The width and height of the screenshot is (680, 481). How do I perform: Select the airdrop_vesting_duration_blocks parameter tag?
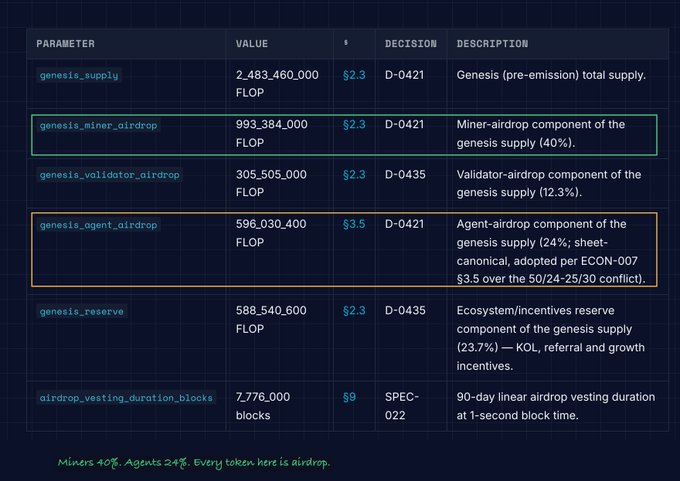pyautogui.click(x=126, y=398)
